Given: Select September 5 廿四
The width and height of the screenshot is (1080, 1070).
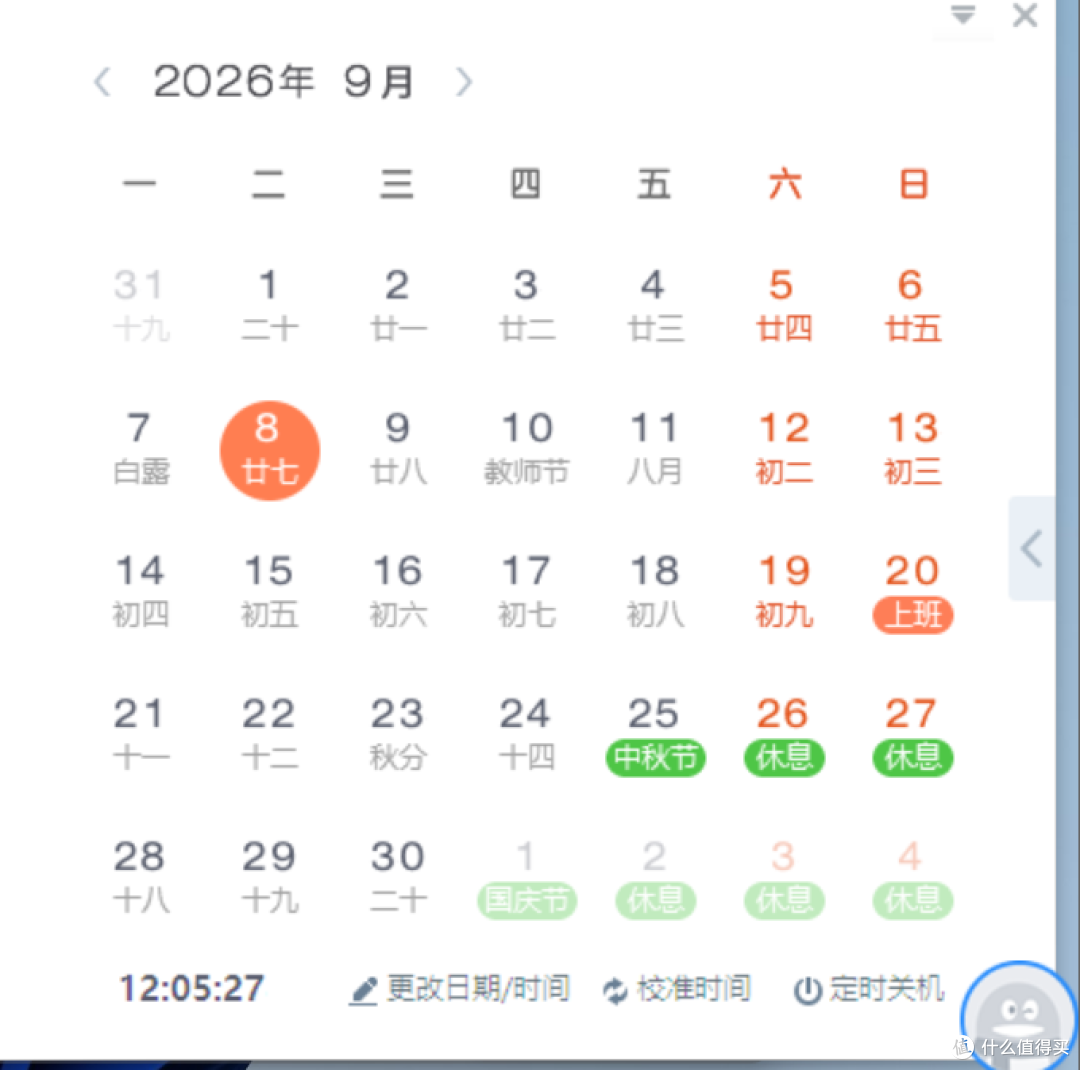Looking at the screenshot, I should (x=784, y=305).
